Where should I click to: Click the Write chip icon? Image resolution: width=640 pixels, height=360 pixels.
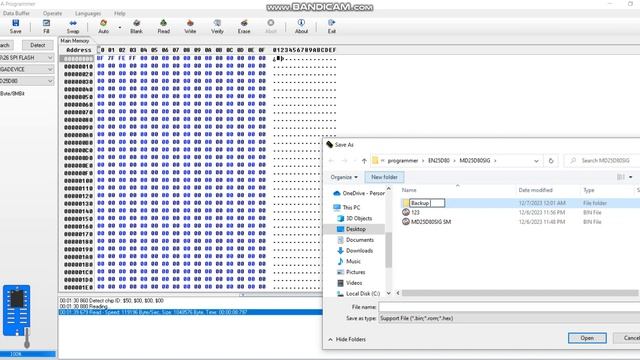pos(190,26)
